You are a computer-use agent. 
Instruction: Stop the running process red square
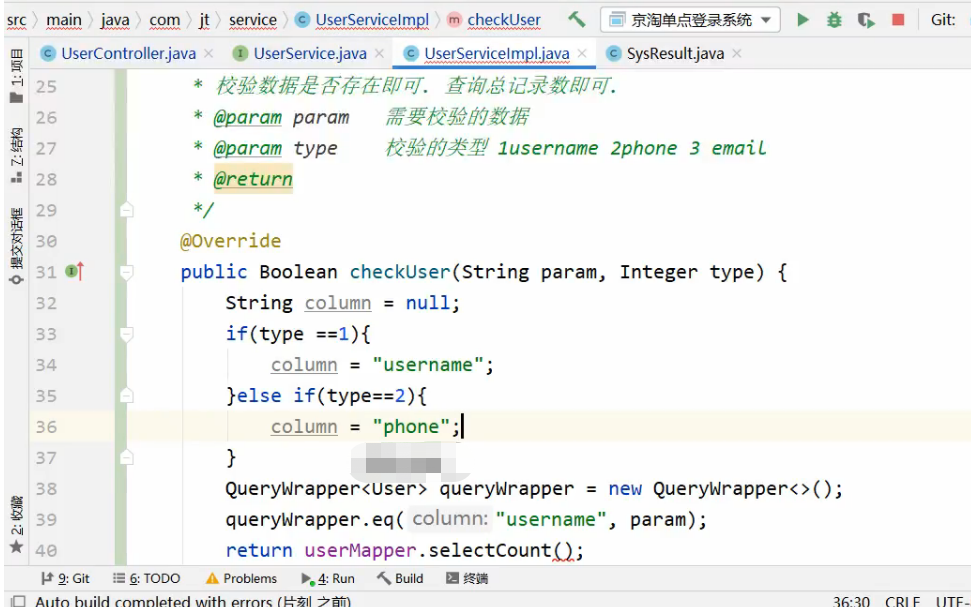[898, 20]
